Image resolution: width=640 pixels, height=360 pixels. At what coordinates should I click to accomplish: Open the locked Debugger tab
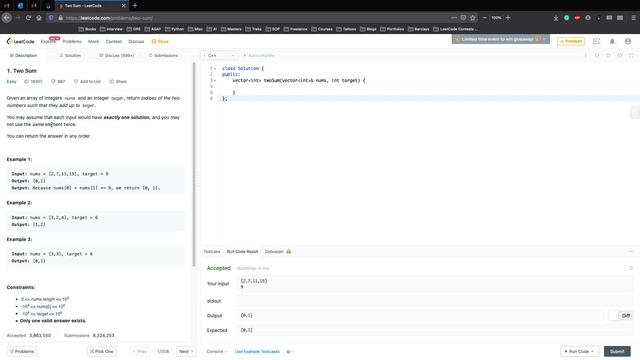278,251
